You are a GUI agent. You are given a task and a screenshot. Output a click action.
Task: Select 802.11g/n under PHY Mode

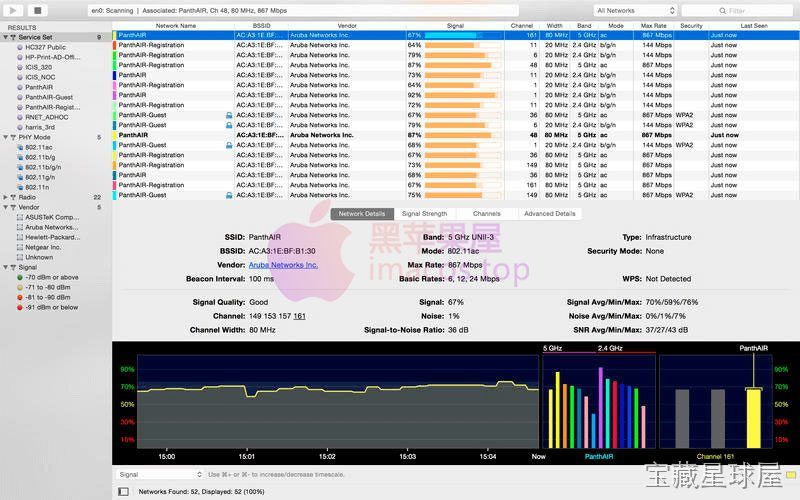click(40, 177)
